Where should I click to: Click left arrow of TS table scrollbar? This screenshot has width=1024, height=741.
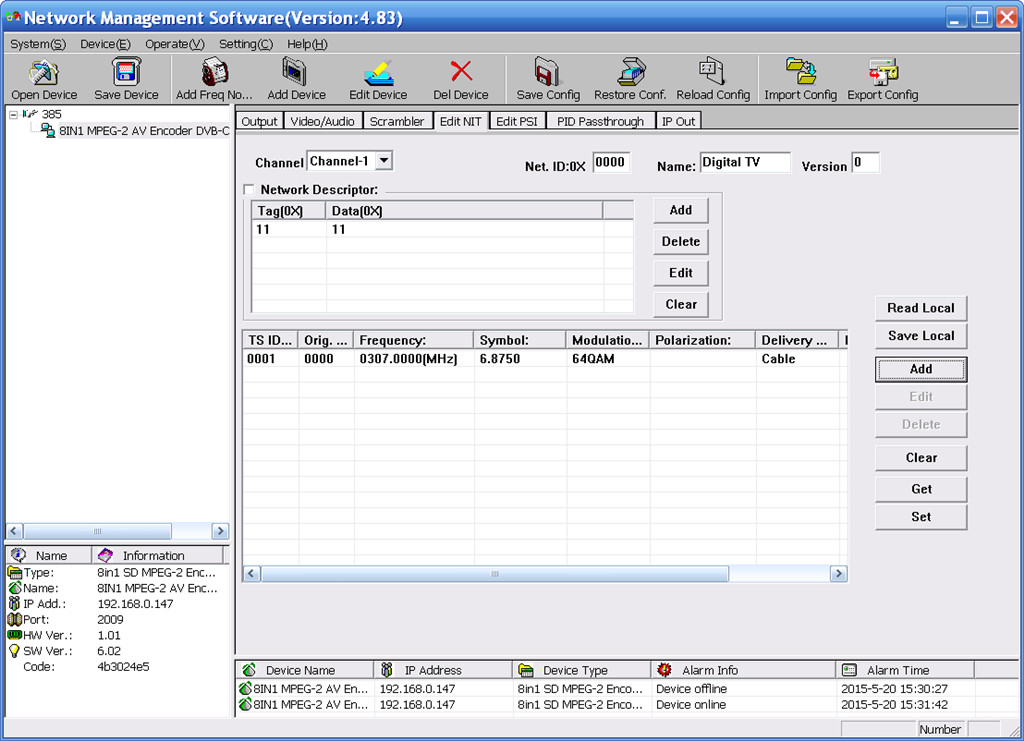pos(251,574)
